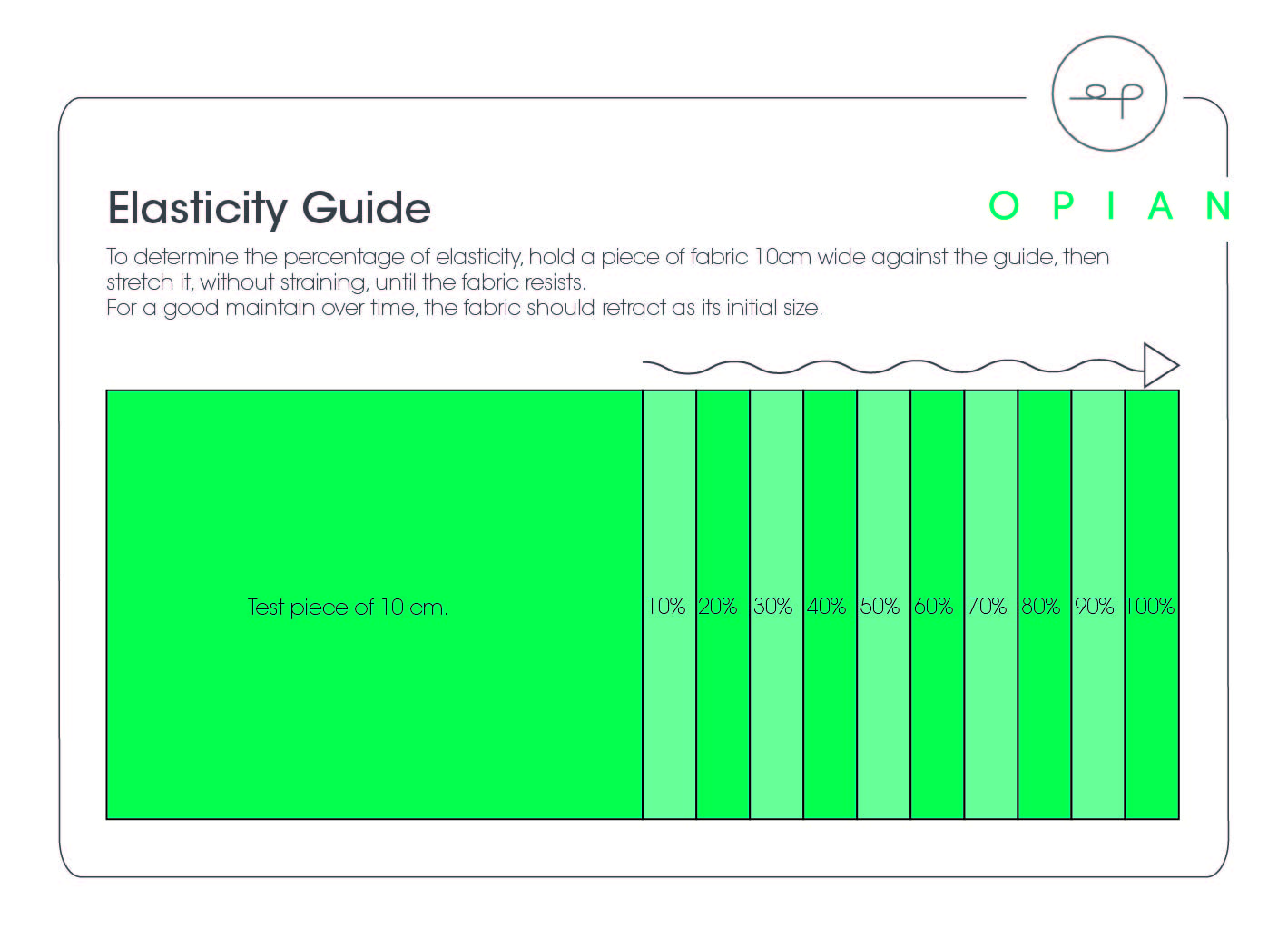Click the 90% elasticity band
Screen dimensions: 1288x939
[x=1097, y=605]
